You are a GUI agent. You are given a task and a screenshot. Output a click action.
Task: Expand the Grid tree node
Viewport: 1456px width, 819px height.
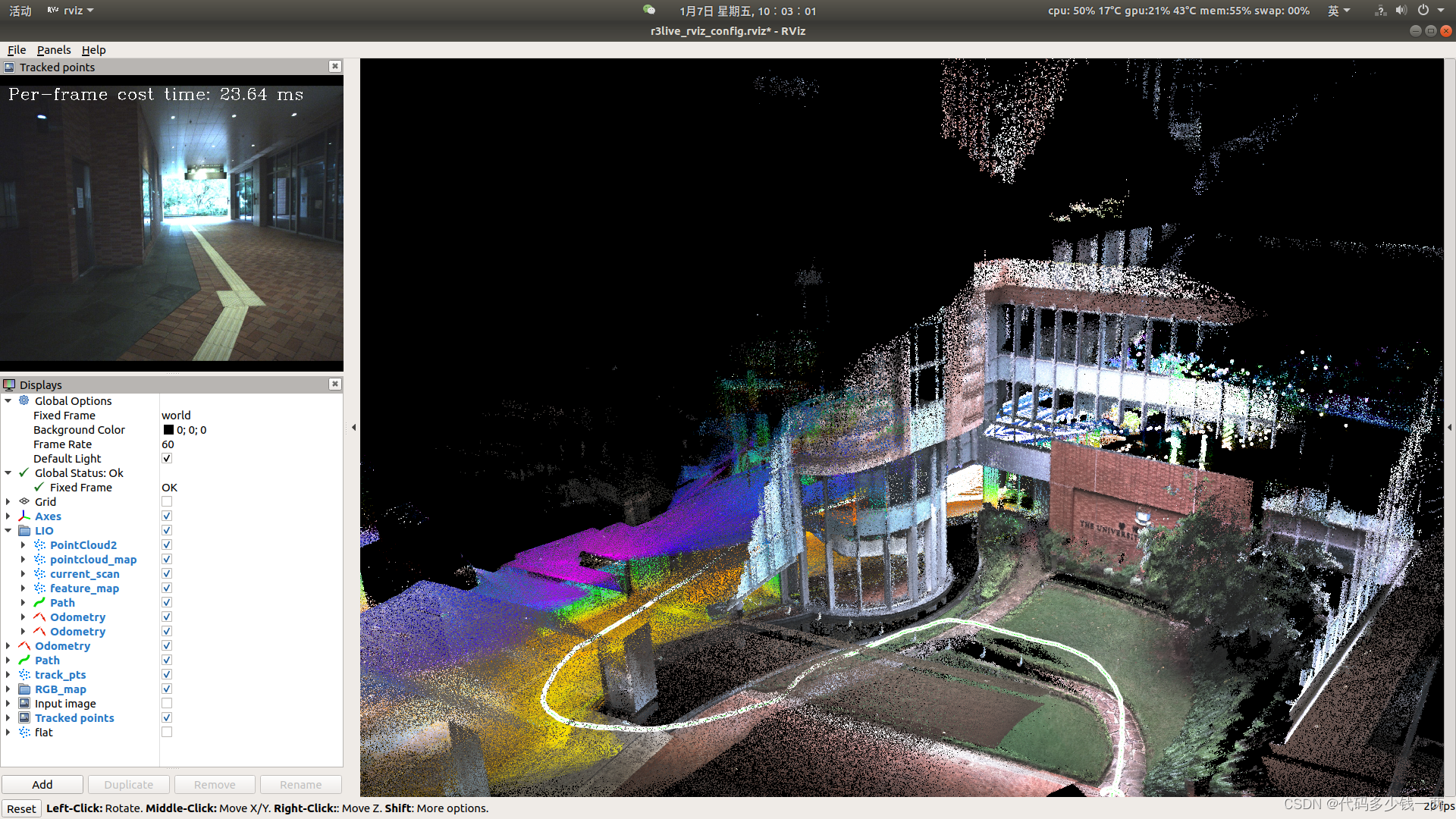coord(8,501)
